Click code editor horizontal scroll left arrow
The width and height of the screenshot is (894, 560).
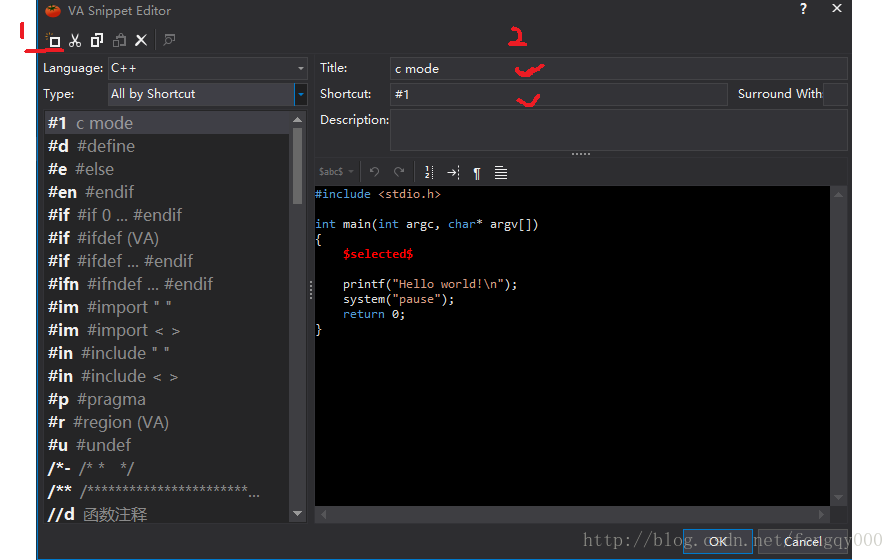coord(324,514)
